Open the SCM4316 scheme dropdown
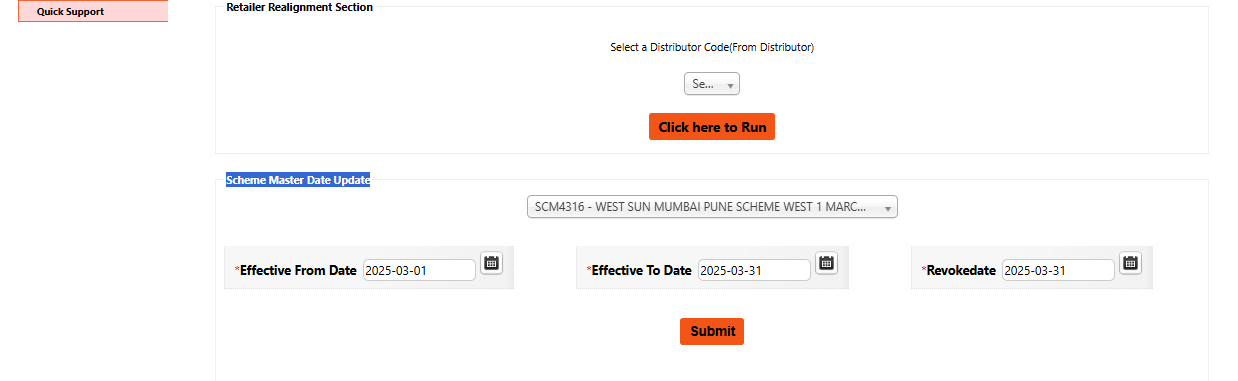1238x381 pixels. tap(712, 207)
